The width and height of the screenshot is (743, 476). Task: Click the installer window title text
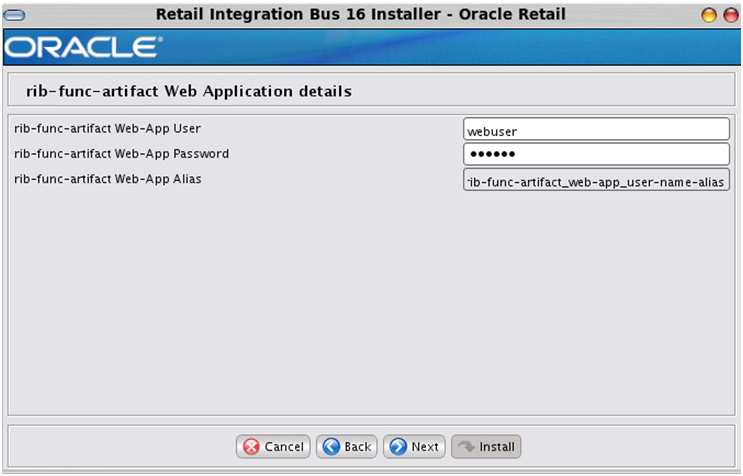point(361,14)
